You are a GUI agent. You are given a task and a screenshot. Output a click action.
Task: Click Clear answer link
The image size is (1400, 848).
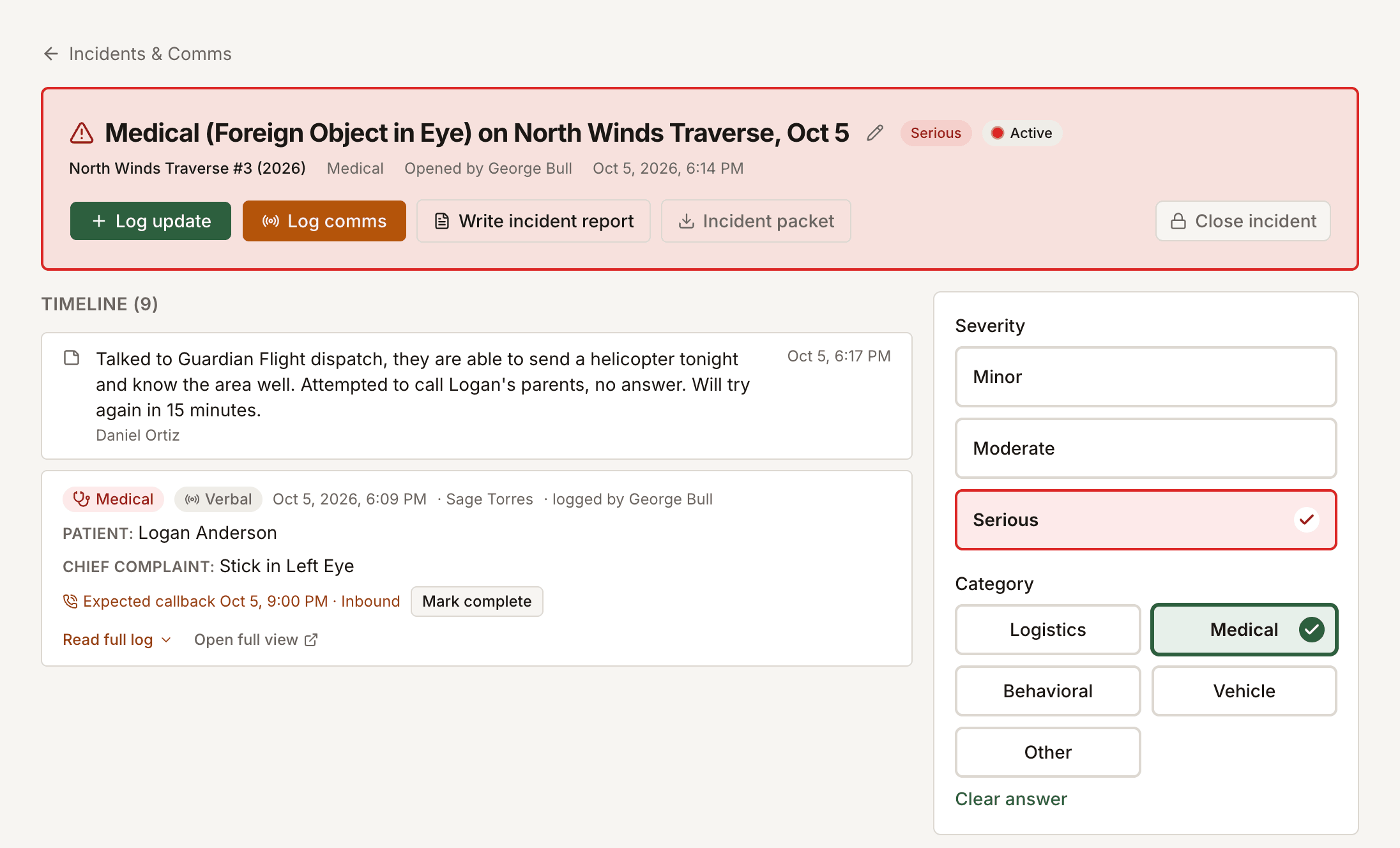(x=1011, y=799)
